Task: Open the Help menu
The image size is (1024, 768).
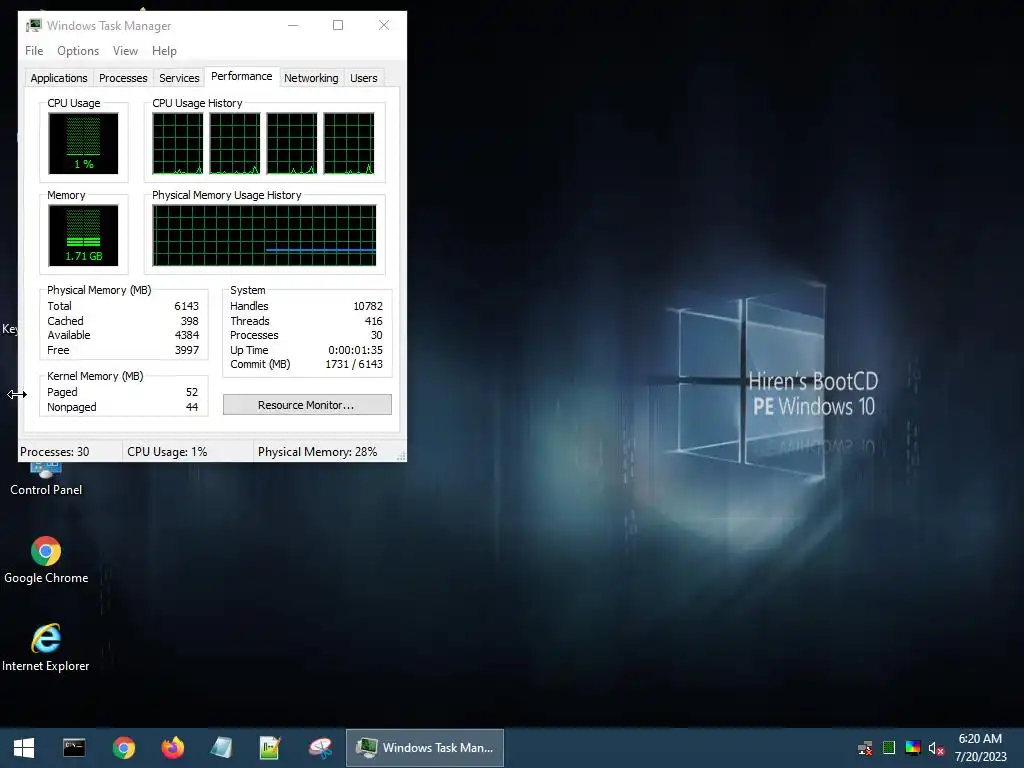Action: coord(164,51)
